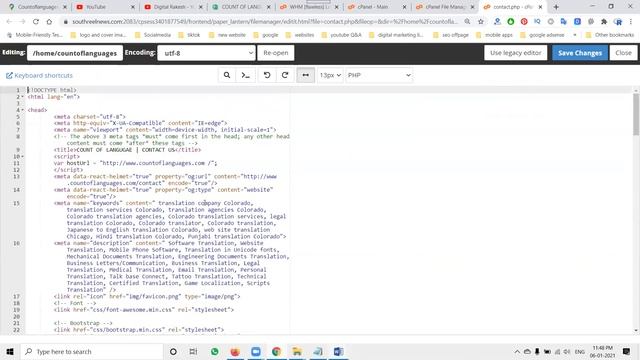This screenshot has width=640, height=360.
Task: Switch to the cPanel File Manager tab
Action: [x=444, y=7]
